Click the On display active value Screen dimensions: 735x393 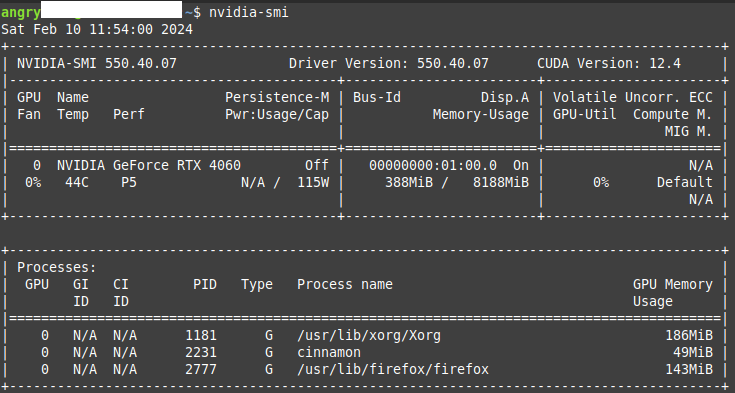[521, 165]
